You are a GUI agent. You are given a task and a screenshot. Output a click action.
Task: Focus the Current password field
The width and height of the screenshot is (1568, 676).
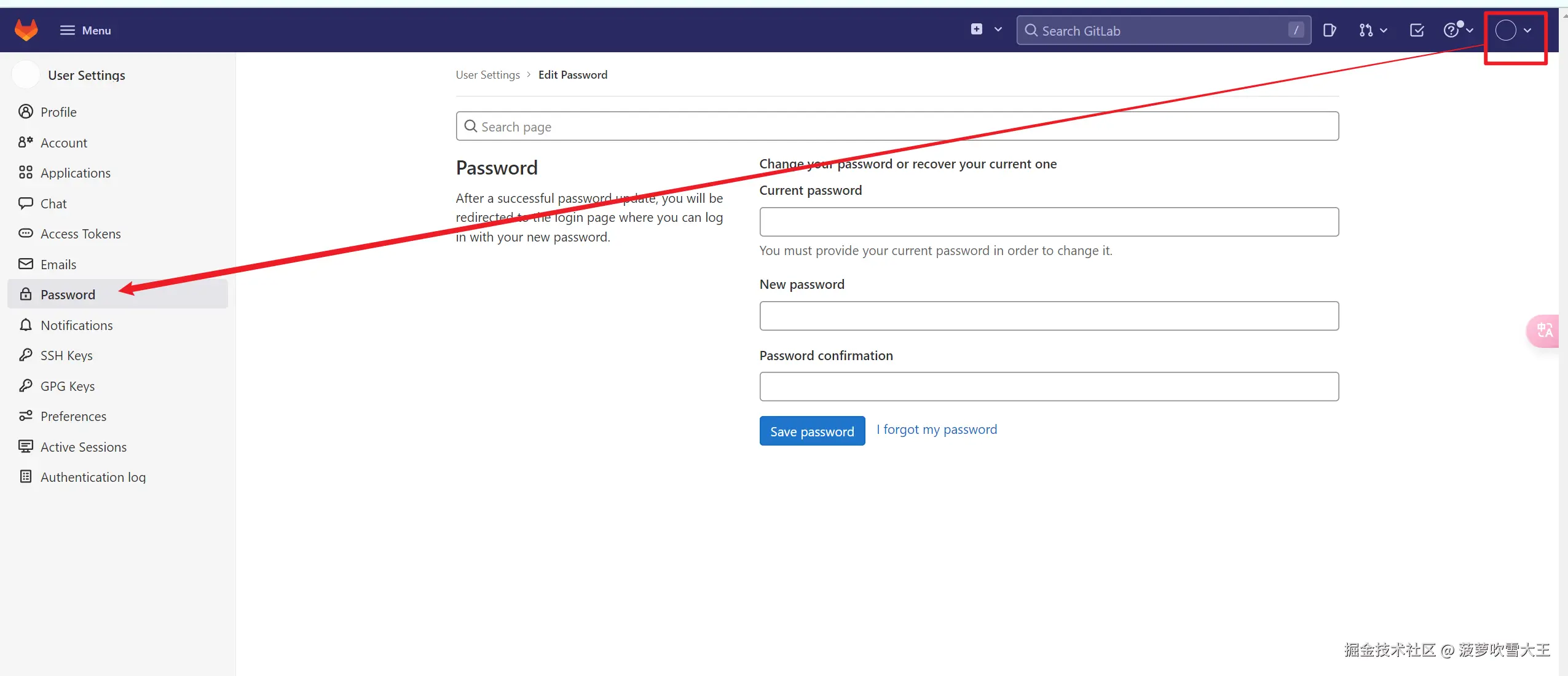(x=1049, y=222)
